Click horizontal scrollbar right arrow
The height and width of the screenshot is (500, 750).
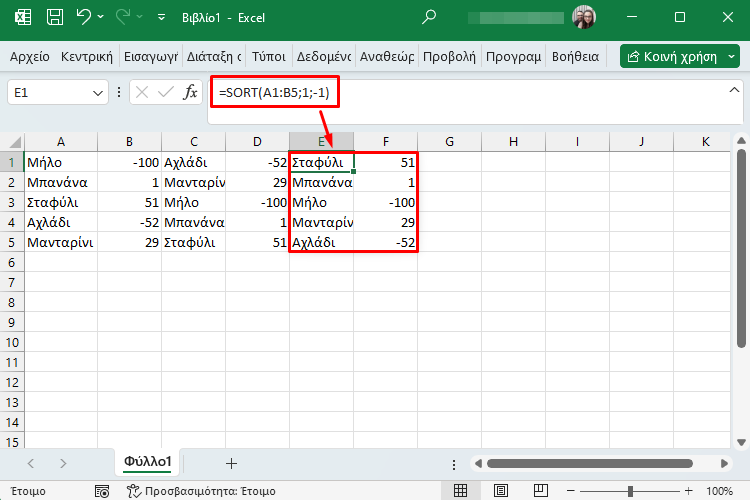point(724,463)
